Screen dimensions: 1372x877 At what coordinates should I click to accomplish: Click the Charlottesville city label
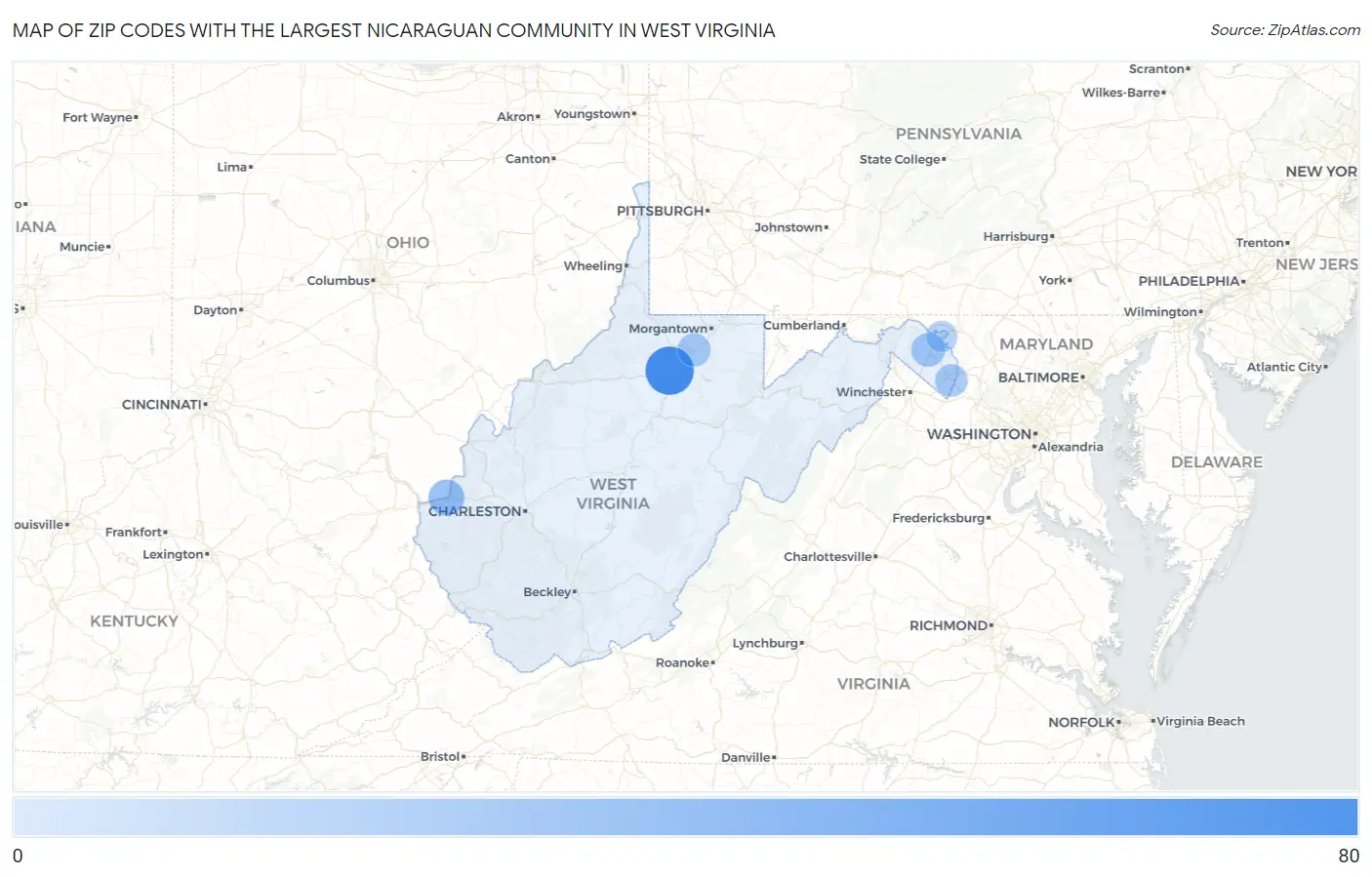click(x=828, y=557)
